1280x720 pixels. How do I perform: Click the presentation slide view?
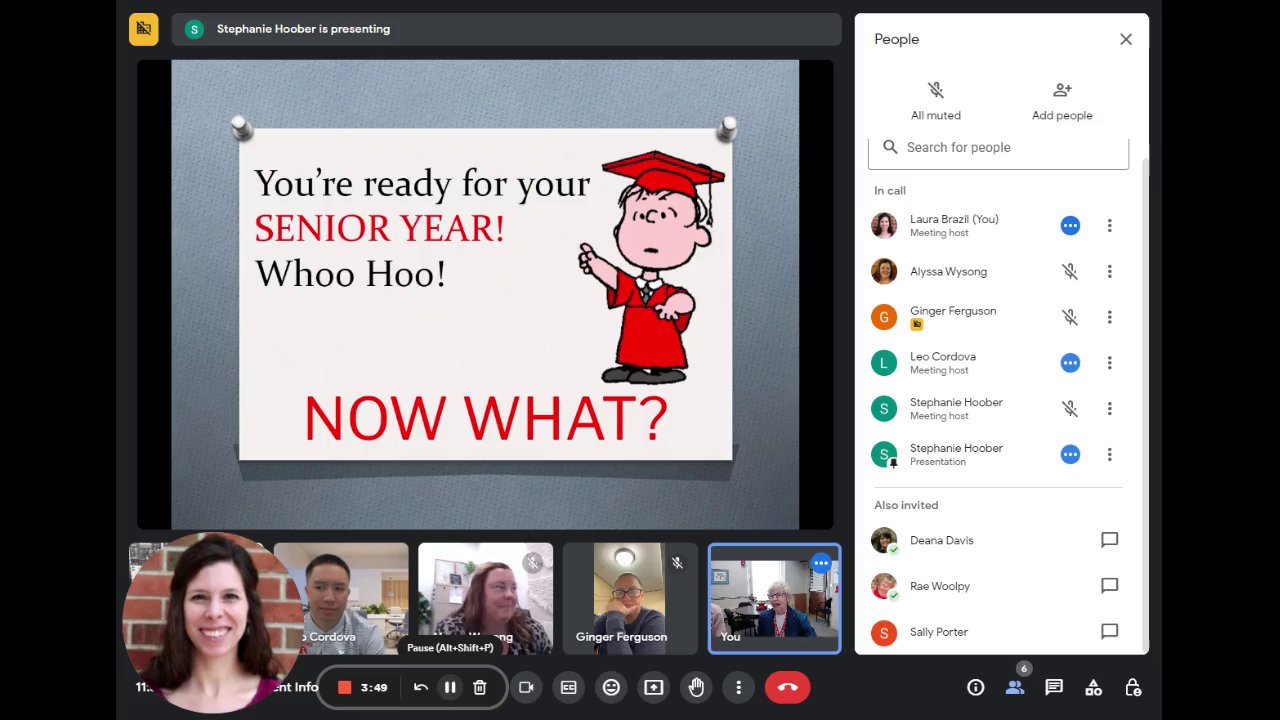tap(485, 294)
